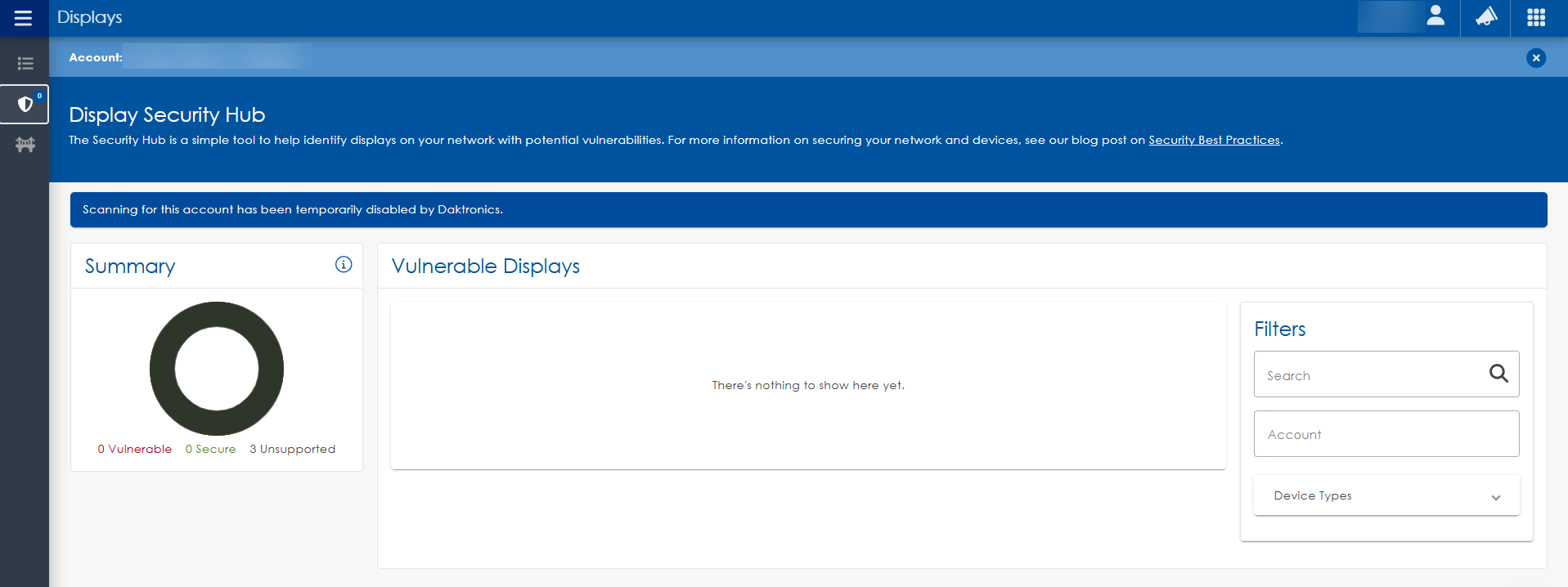
Task: Open the megaphone announcements icon
Action: 1485,17
